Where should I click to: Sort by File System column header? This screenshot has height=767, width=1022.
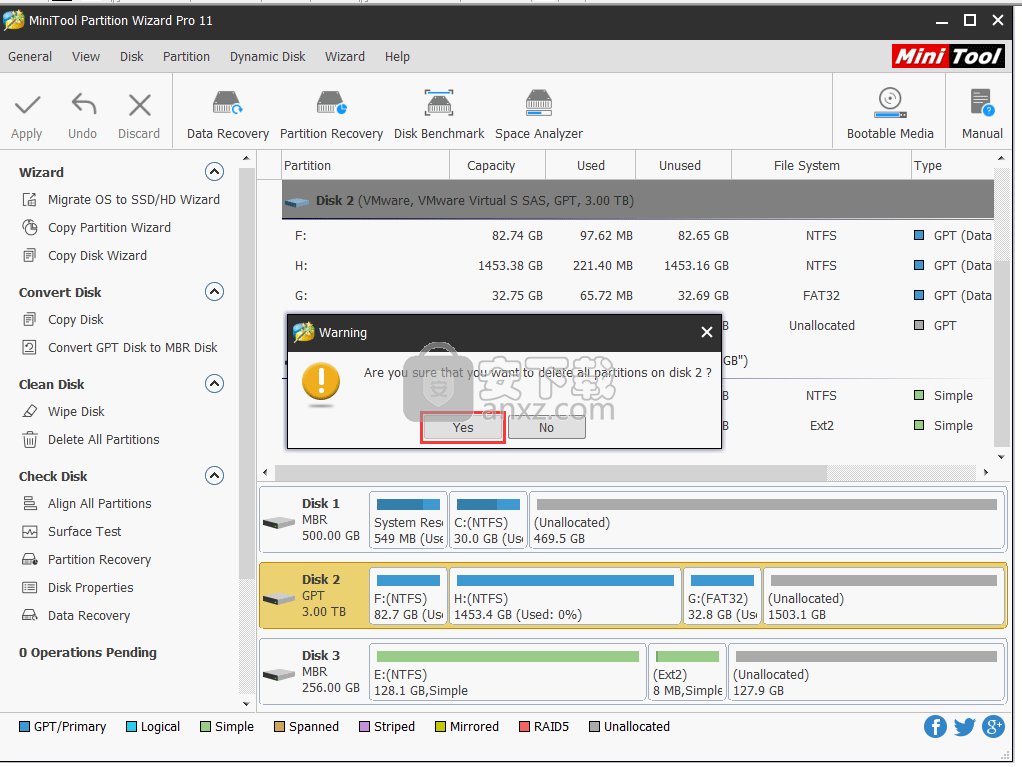coord(821,166)
